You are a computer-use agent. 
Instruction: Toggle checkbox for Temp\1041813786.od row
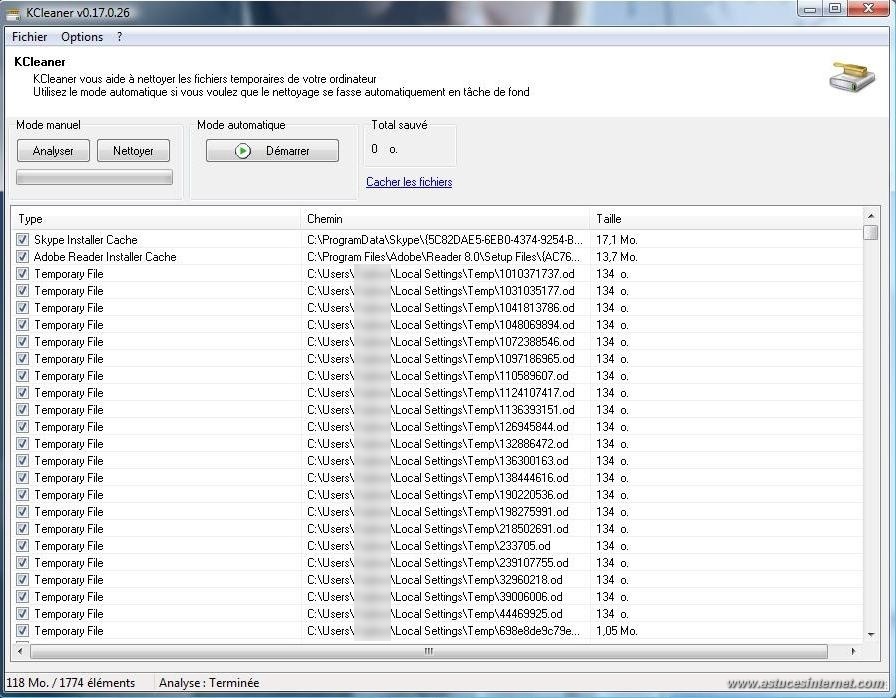point(22,307)
